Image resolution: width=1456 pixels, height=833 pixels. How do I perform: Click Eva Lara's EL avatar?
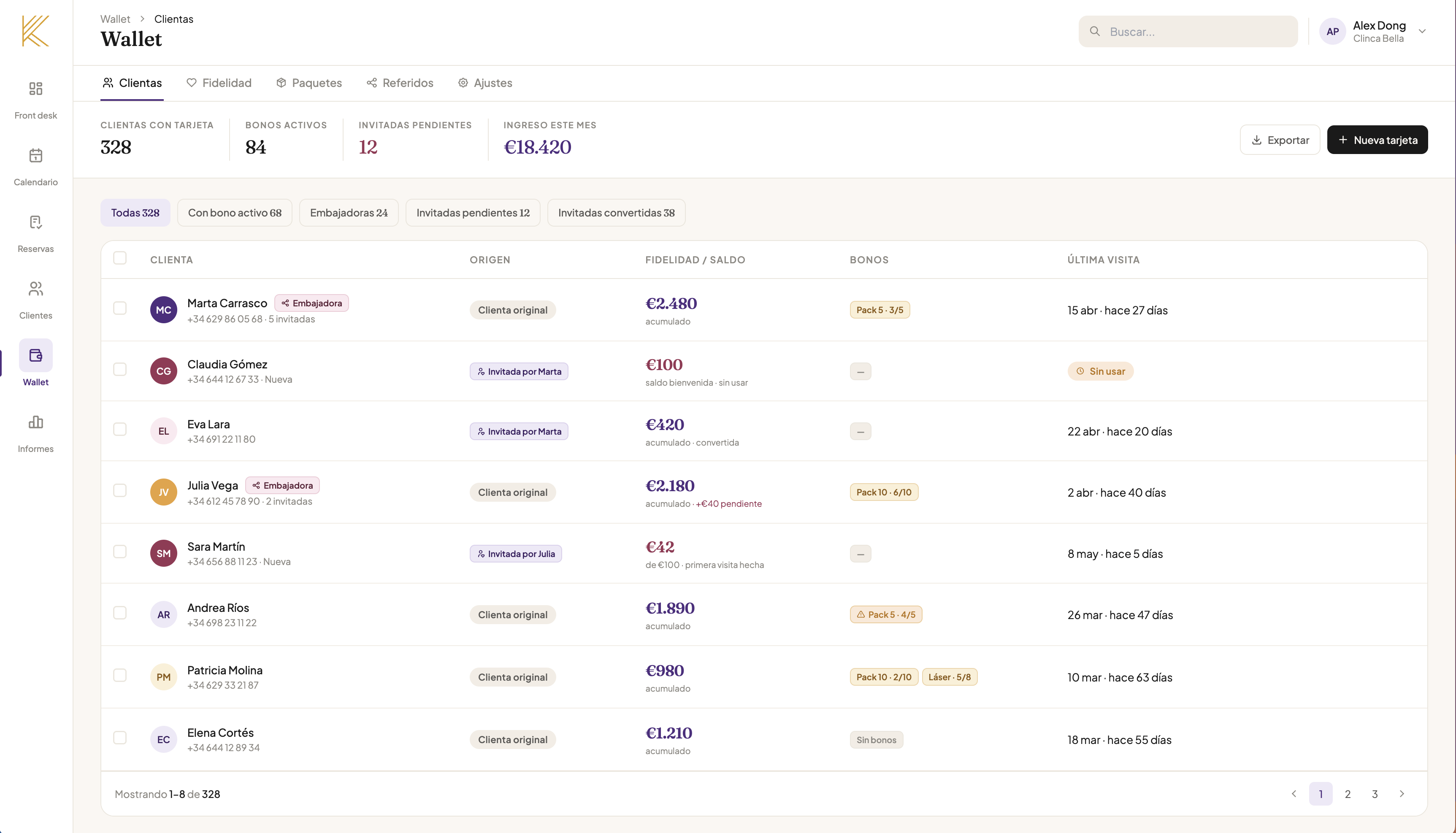tap(164, 431)
